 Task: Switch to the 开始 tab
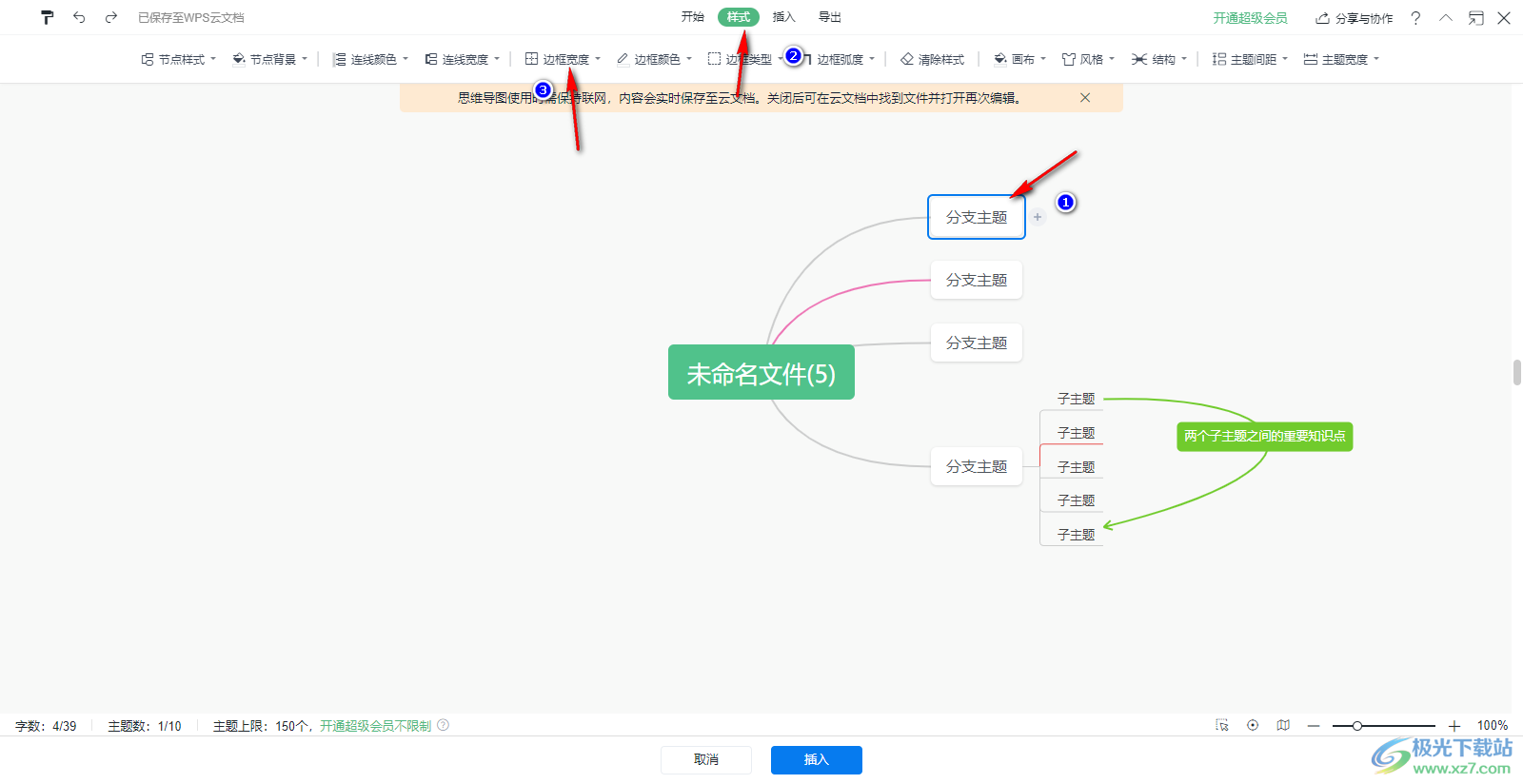(693, 17)
